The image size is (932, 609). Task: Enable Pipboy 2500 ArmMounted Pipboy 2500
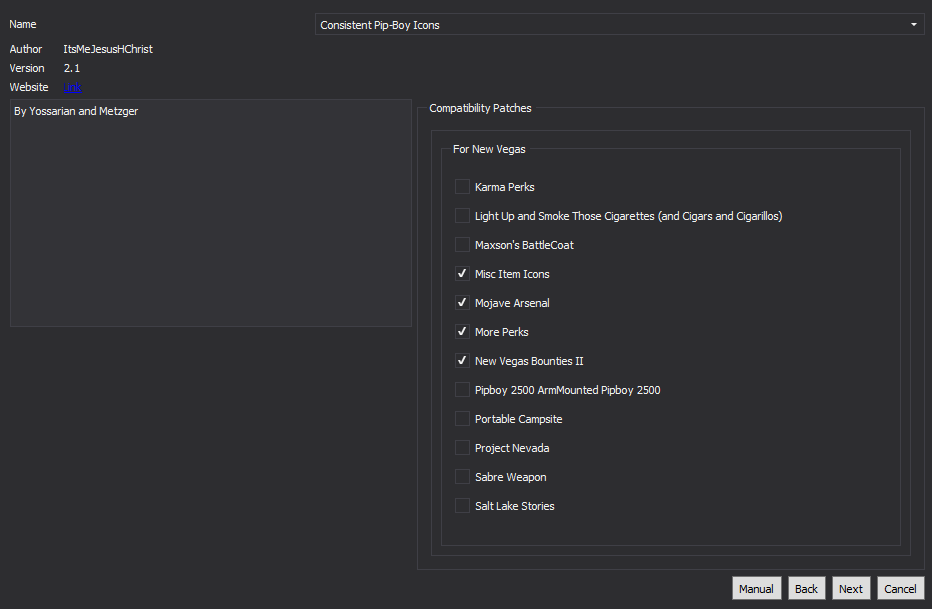click(462, 390)
